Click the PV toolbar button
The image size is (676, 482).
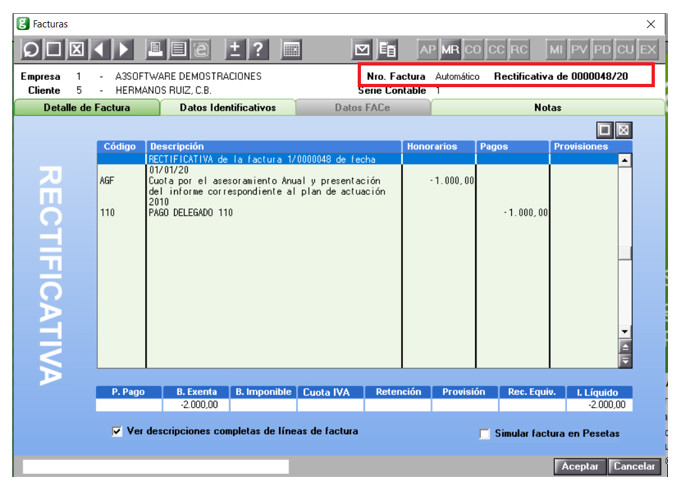[x=579, y=49]
